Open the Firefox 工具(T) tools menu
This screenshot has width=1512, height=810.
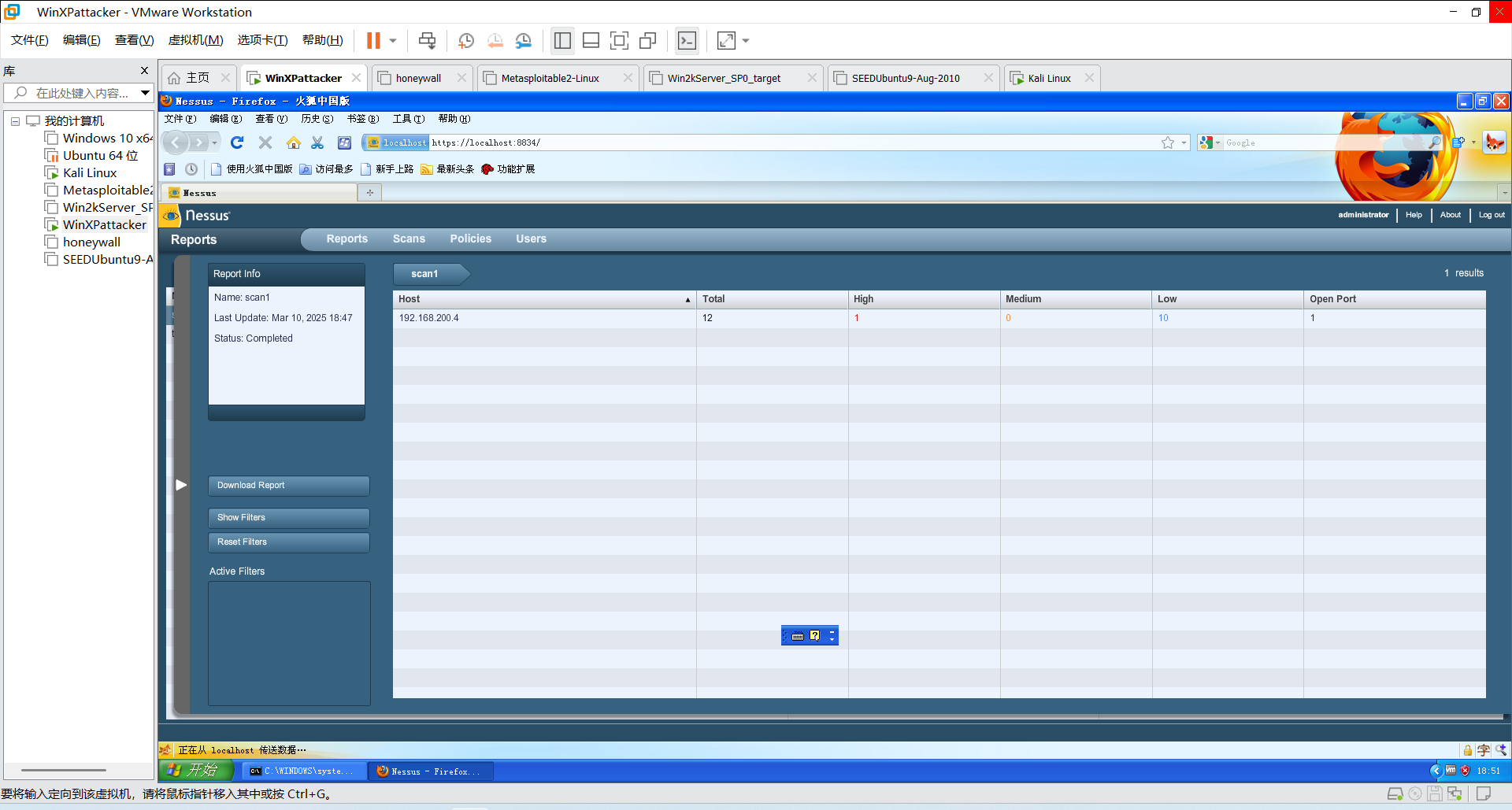(409, 119)
